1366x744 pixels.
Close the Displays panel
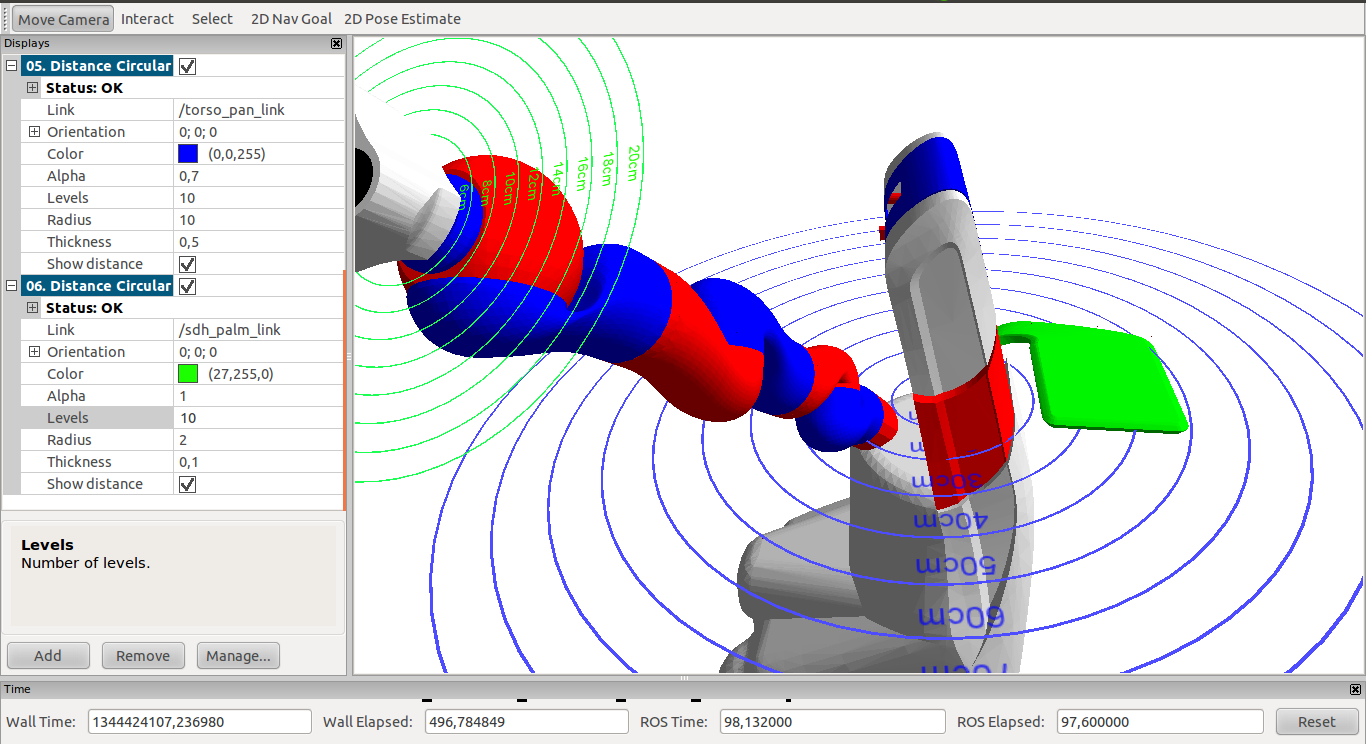click(336, 44)
